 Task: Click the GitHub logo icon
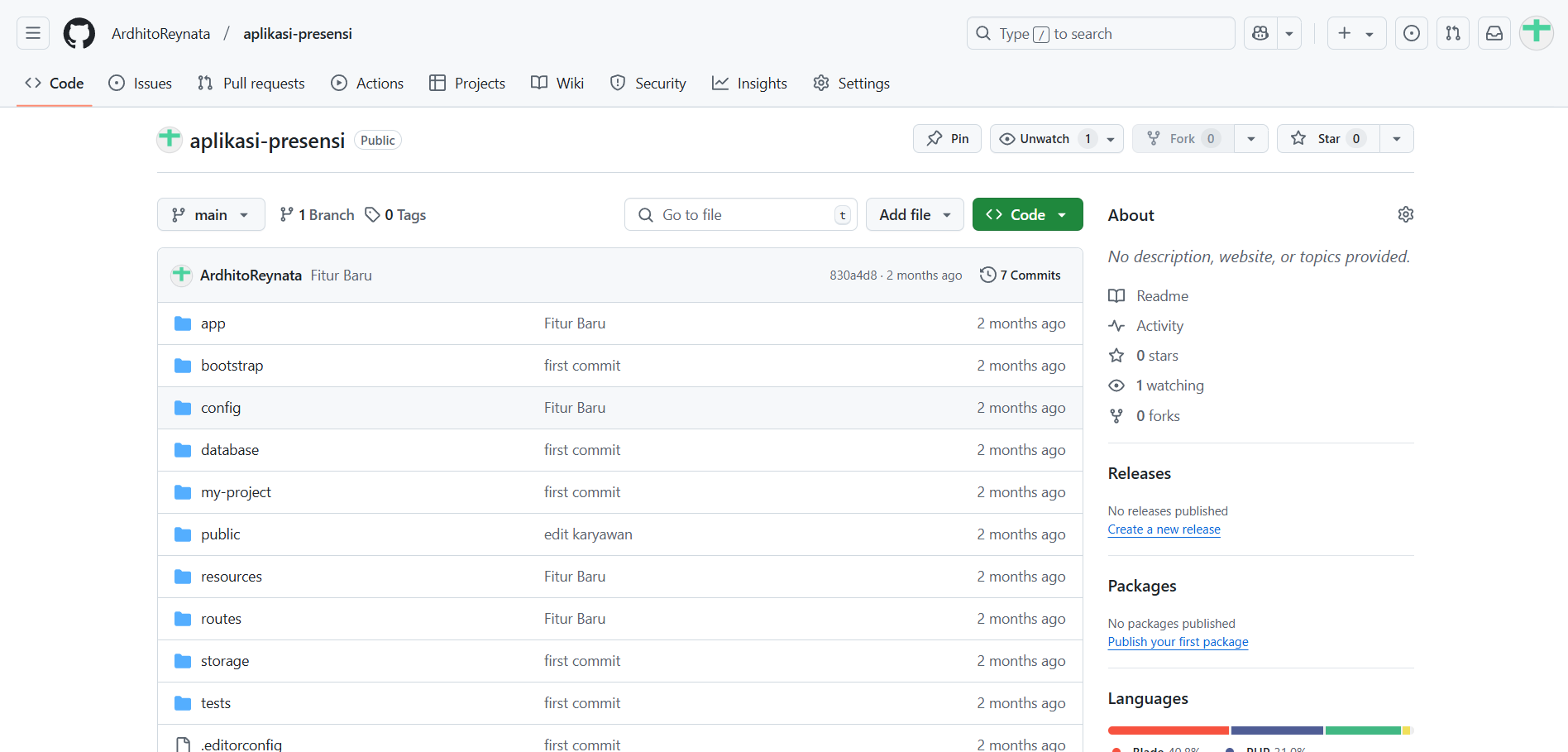coord(79,33)
